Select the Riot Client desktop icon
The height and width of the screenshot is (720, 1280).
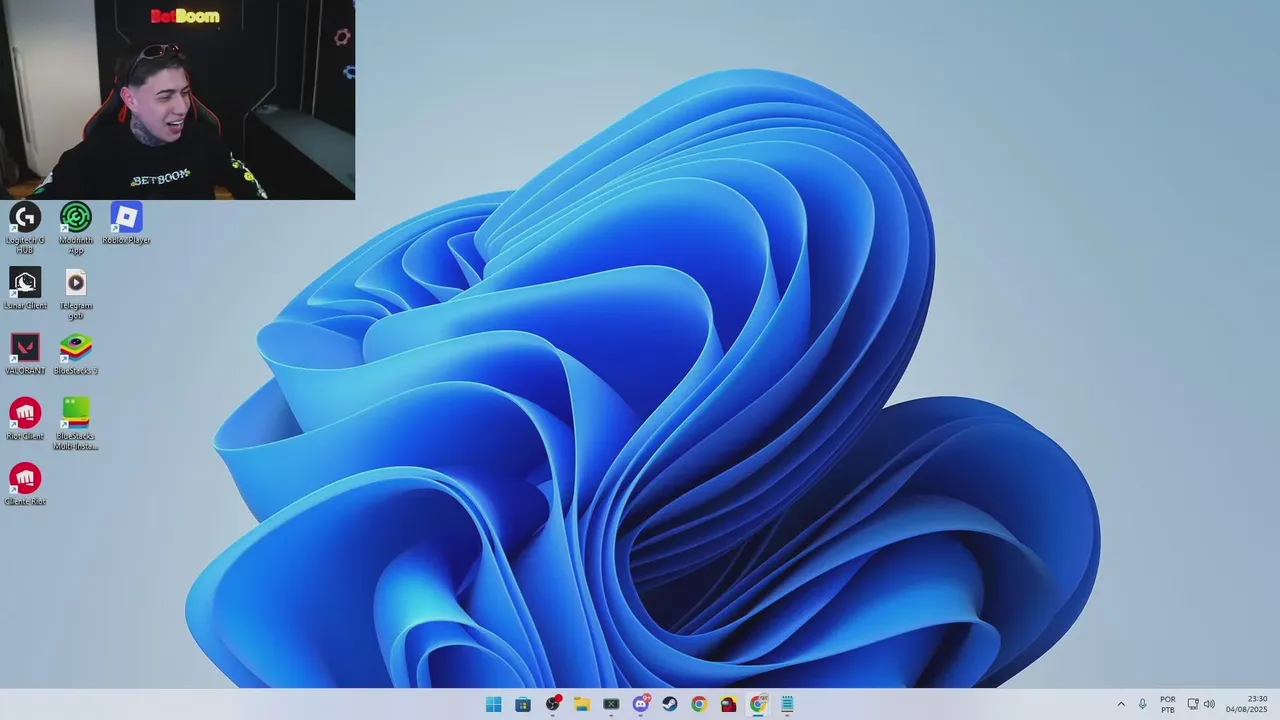25,419
